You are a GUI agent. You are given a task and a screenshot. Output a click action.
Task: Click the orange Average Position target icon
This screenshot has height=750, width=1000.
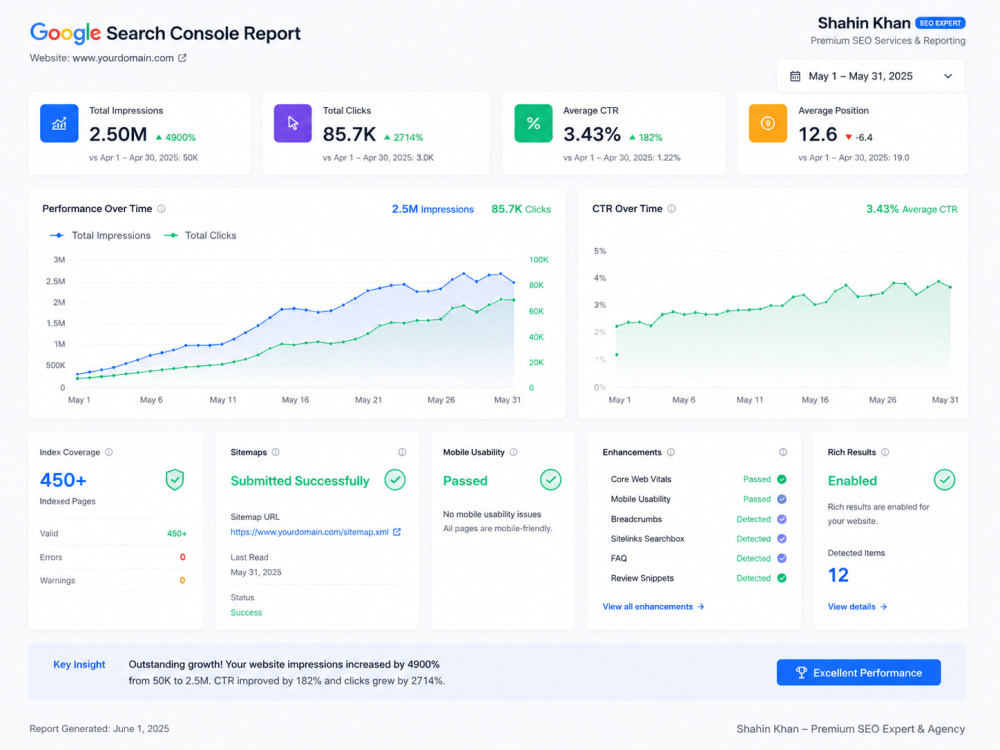pos(768,123)
